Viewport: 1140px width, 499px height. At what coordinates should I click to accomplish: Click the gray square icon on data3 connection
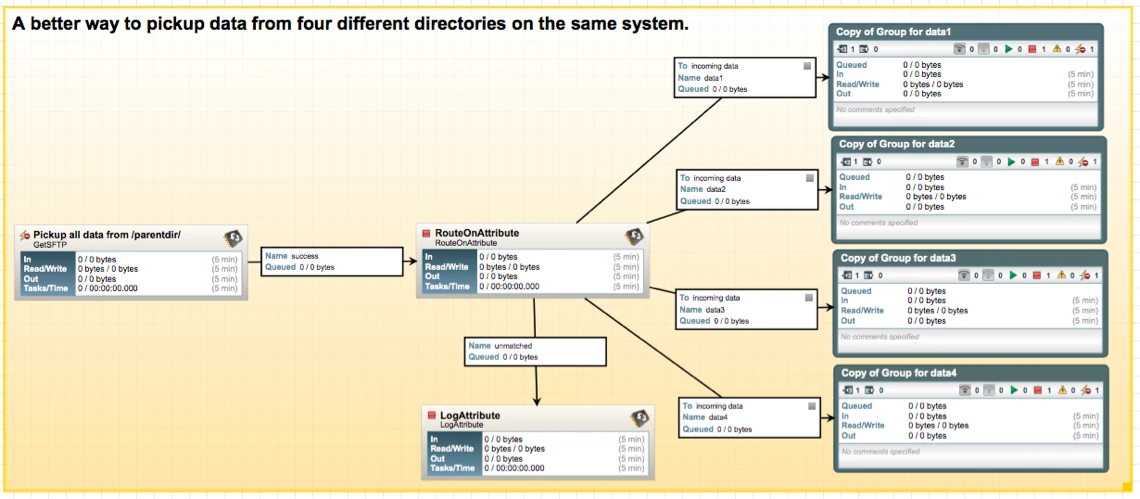[x=808, y=297]
